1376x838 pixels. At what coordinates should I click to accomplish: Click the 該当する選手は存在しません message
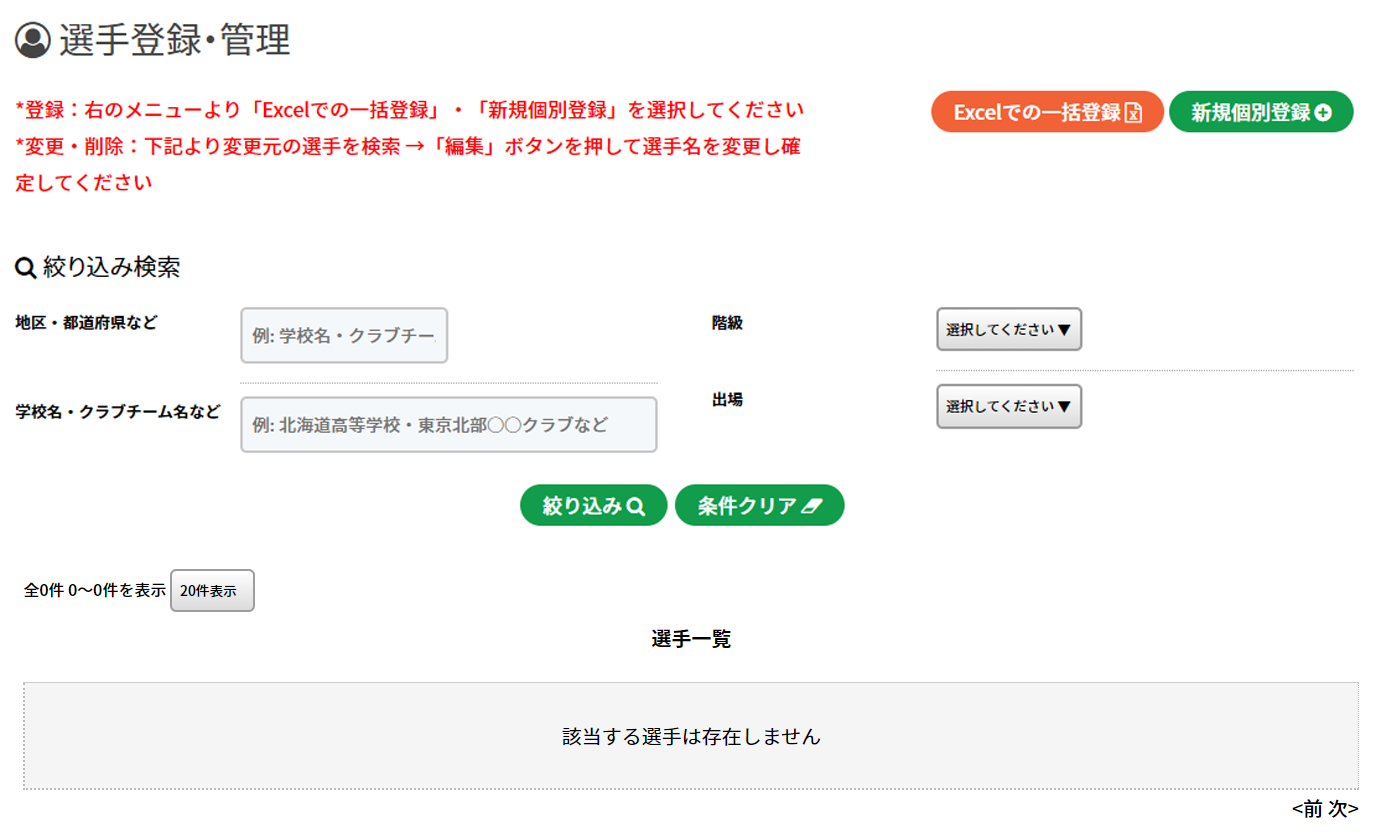pyautogui.click(x=691, y=737)
